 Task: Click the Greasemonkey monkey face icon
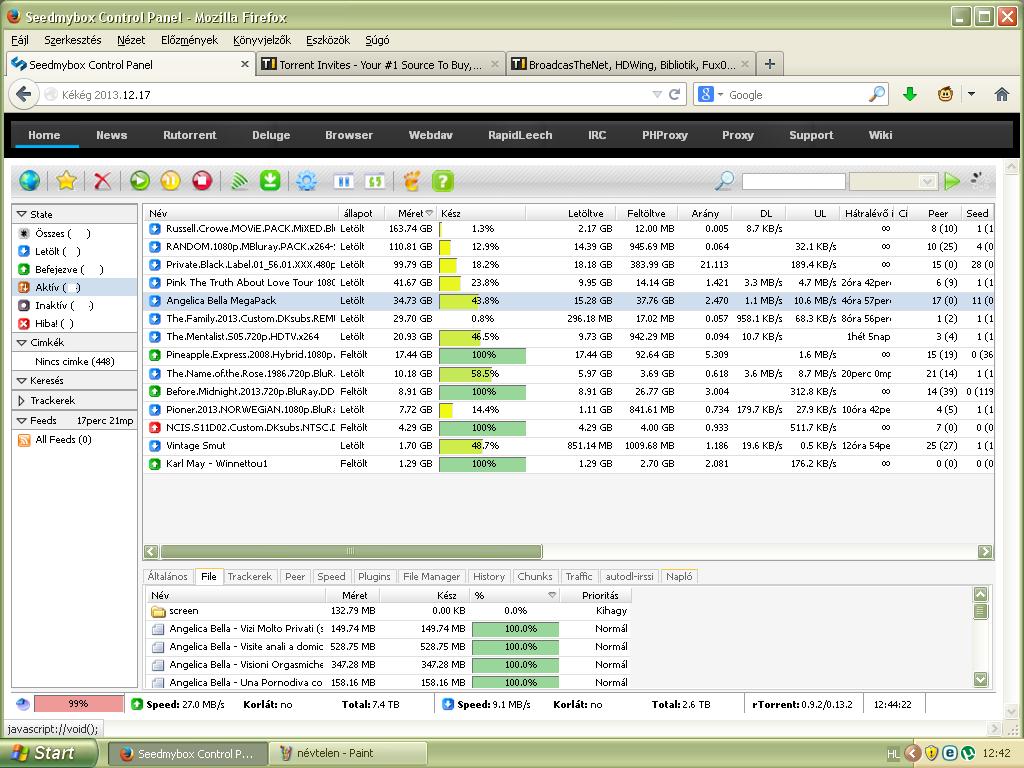[945, 95]
